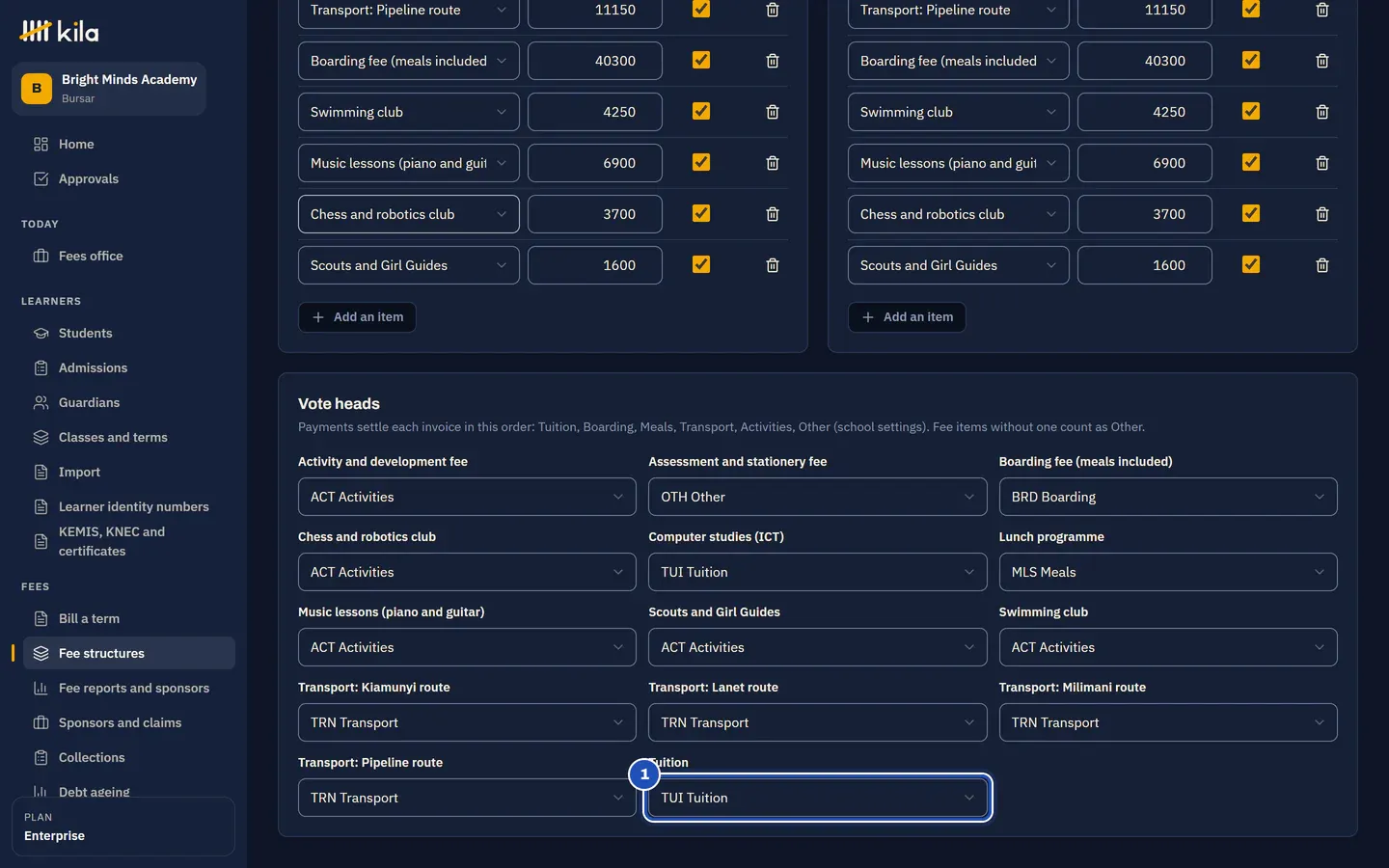Click the Collections icon
Screen dimensions: 1389x868
41,758
